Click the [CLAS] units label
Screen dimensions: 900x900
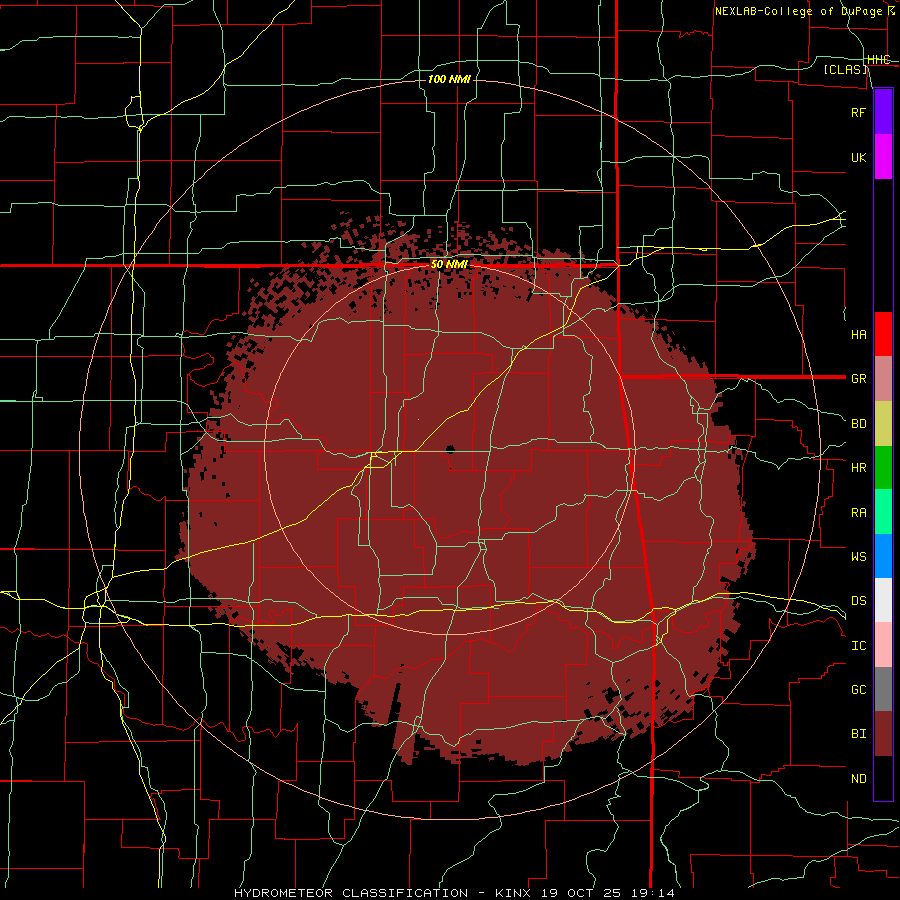pos(845,69)
